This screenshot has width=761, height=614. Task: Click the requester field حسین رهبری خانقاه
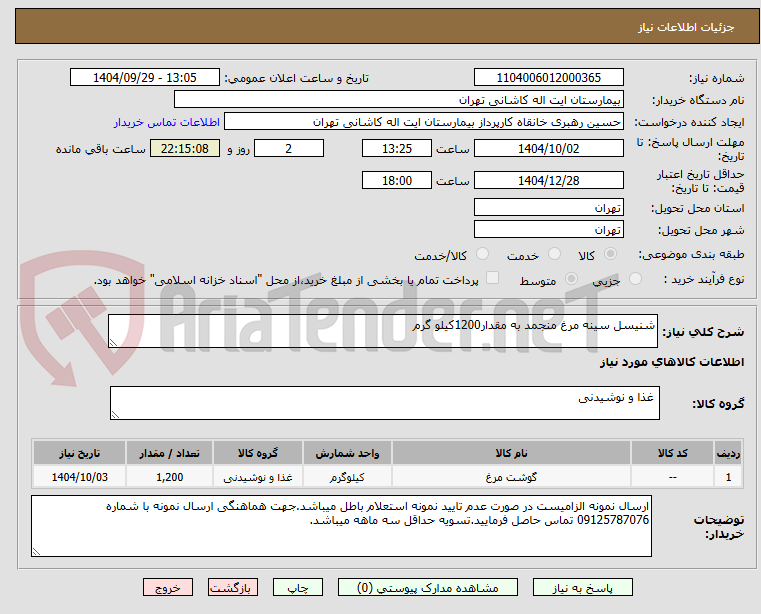click(424, 122)
